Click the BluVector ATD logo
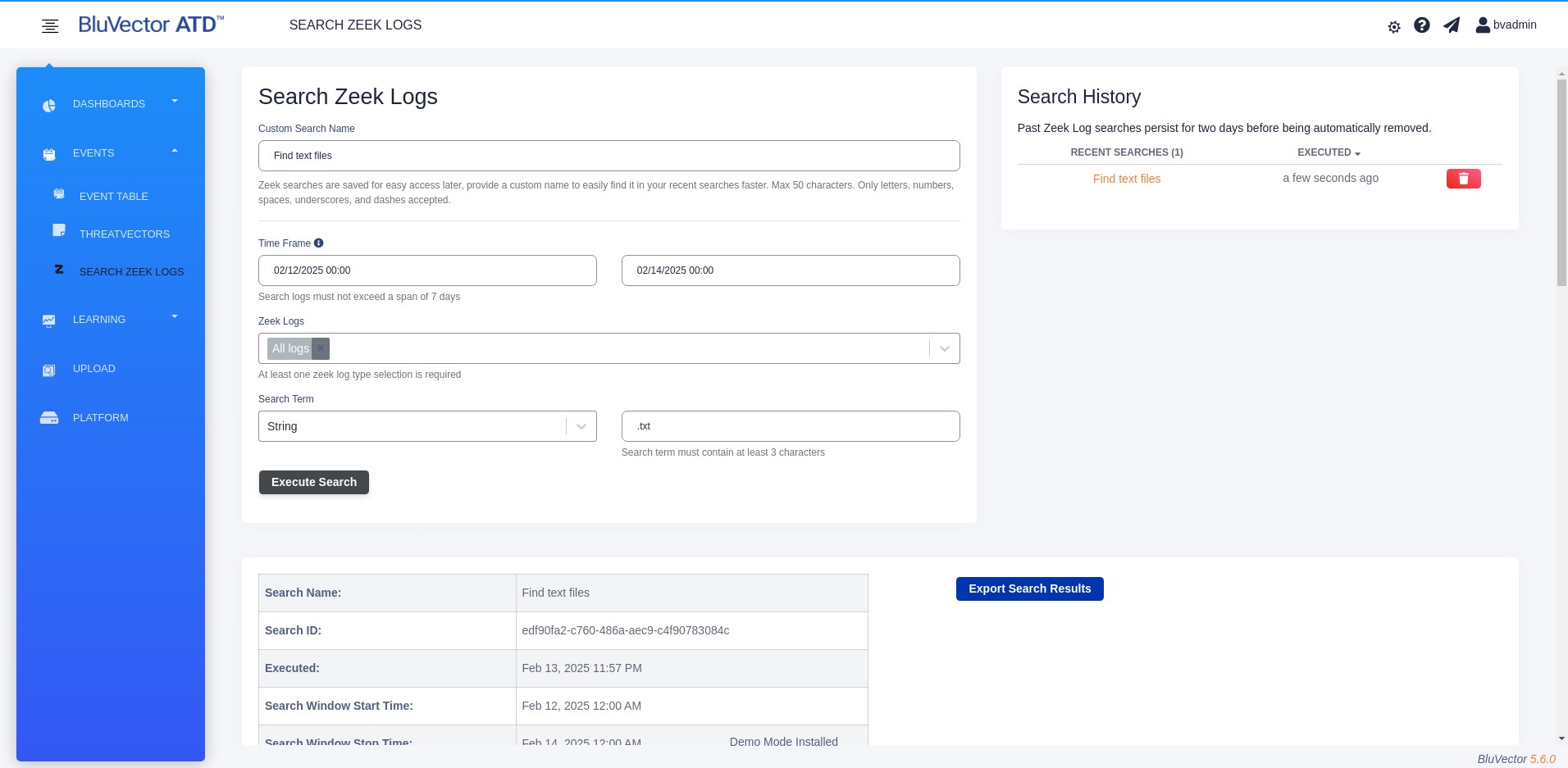This screenshot has width=1568, height=768. [151, 25]
